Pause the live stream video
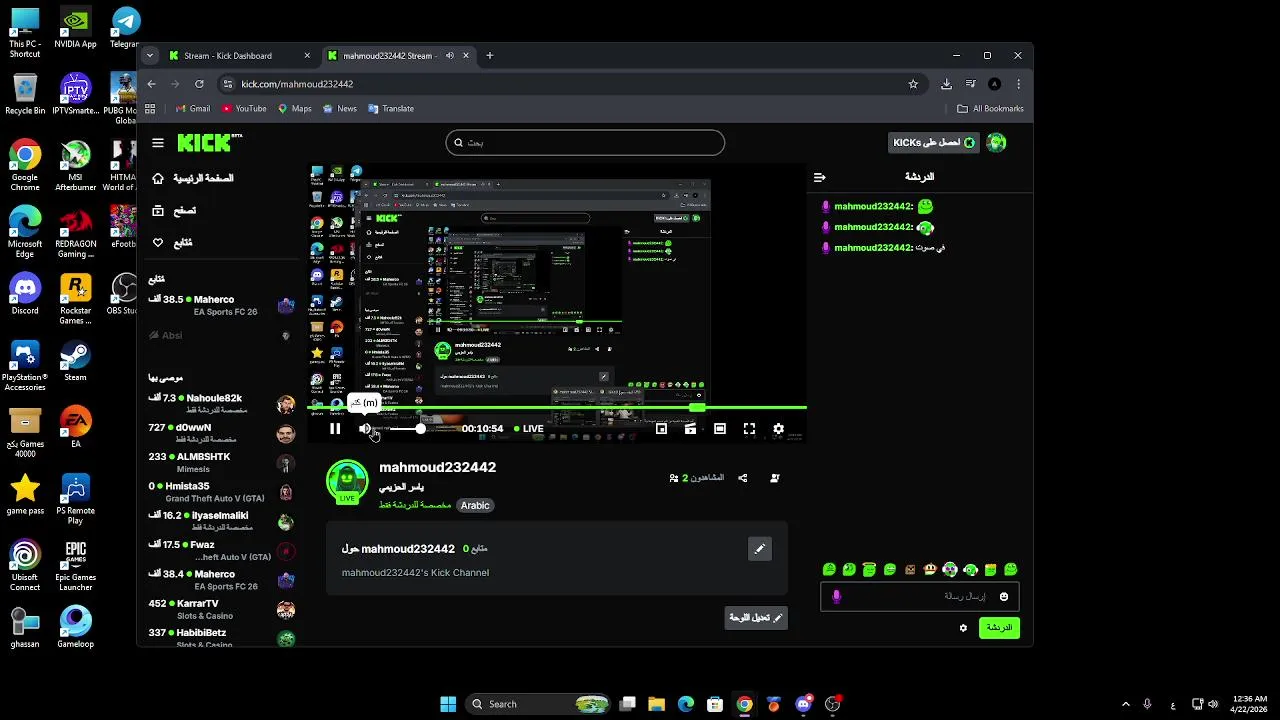The image size is (1280, 720). [335, 429]
